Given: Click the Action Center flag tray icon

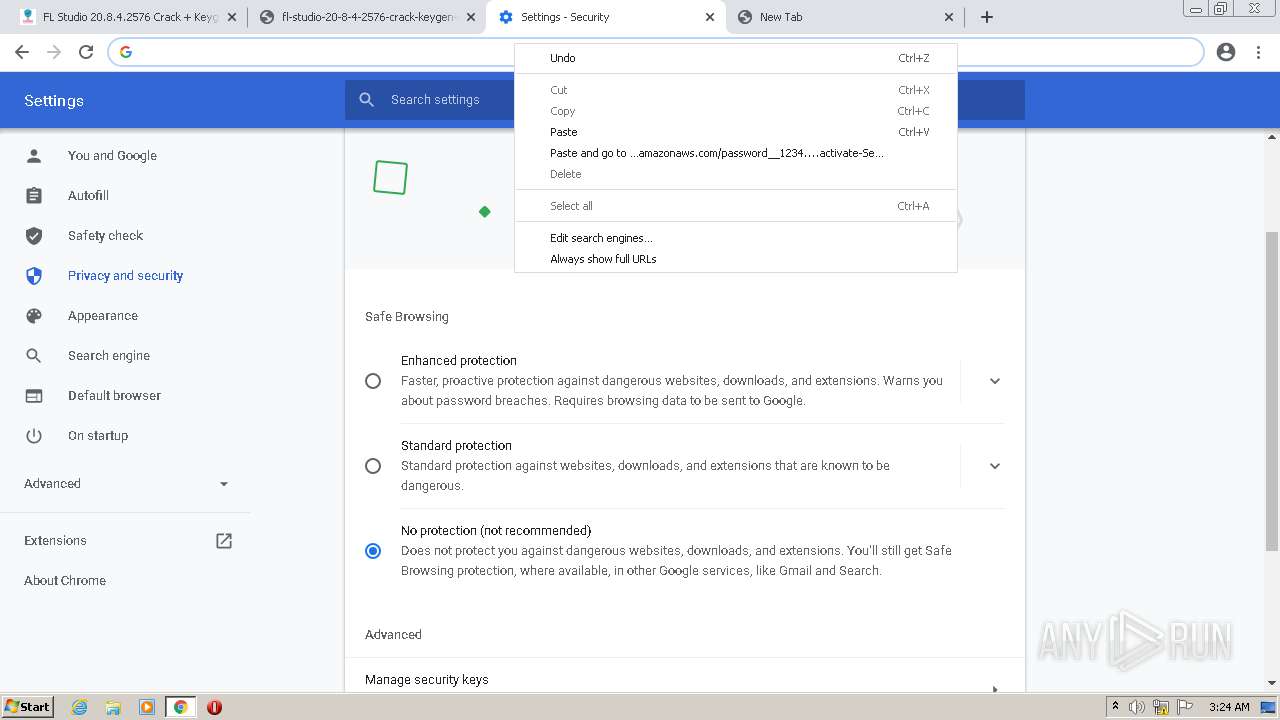Looking at the screenshot, I should click(1184, 707).
